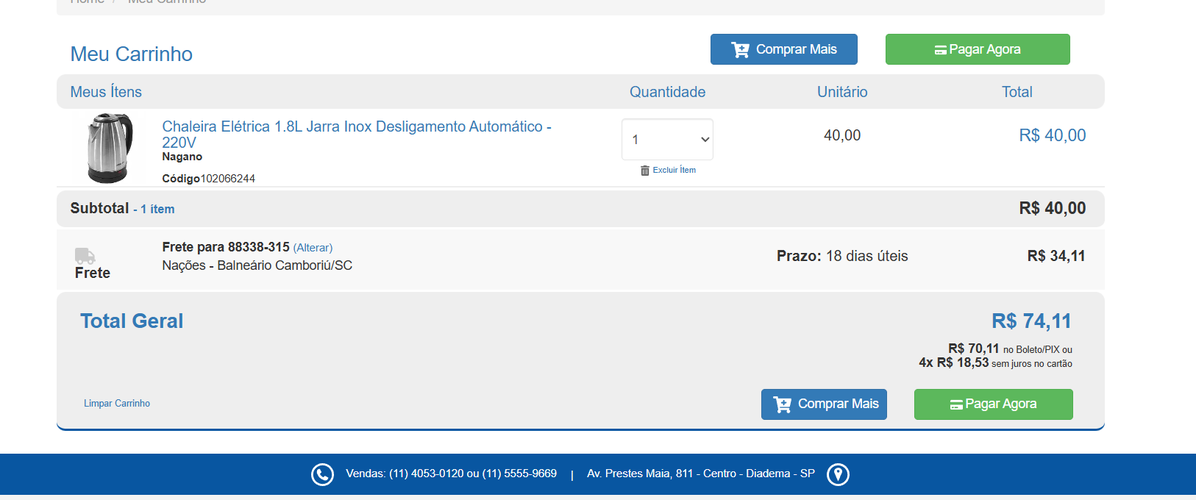Click the delivery truck Frete icon

click(x=85, y=256)
